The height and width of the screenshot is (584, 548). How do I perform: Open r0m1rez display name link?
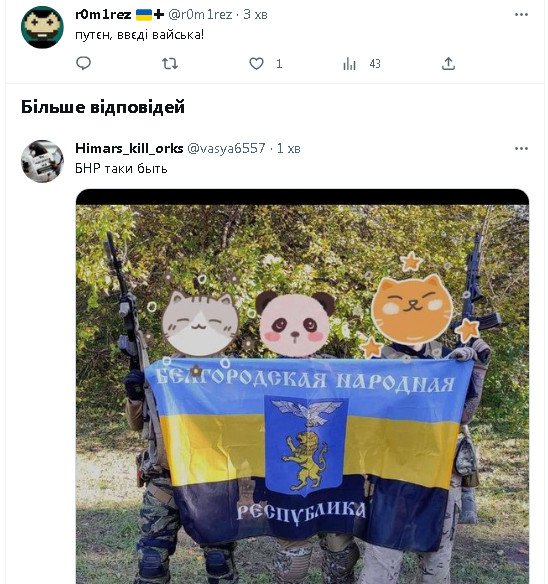point(103,15)
